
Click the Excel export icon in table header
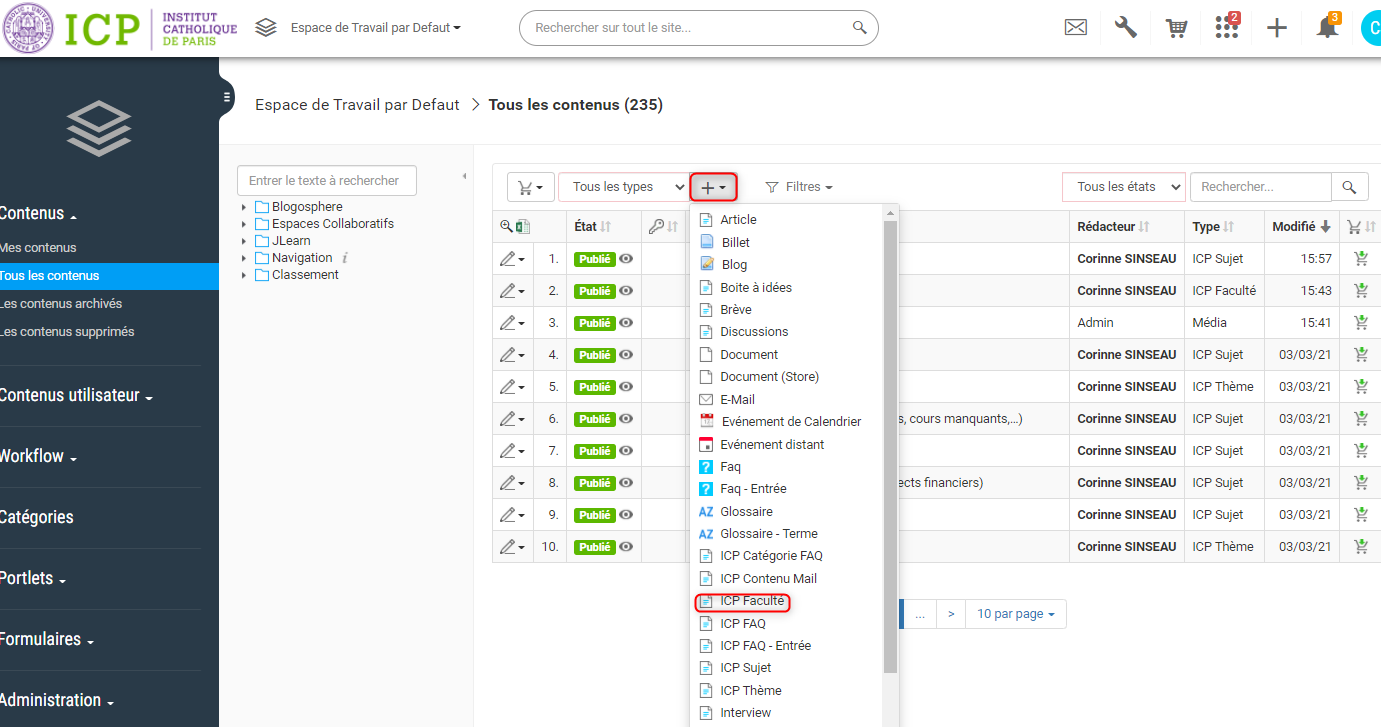coord(523,227)
